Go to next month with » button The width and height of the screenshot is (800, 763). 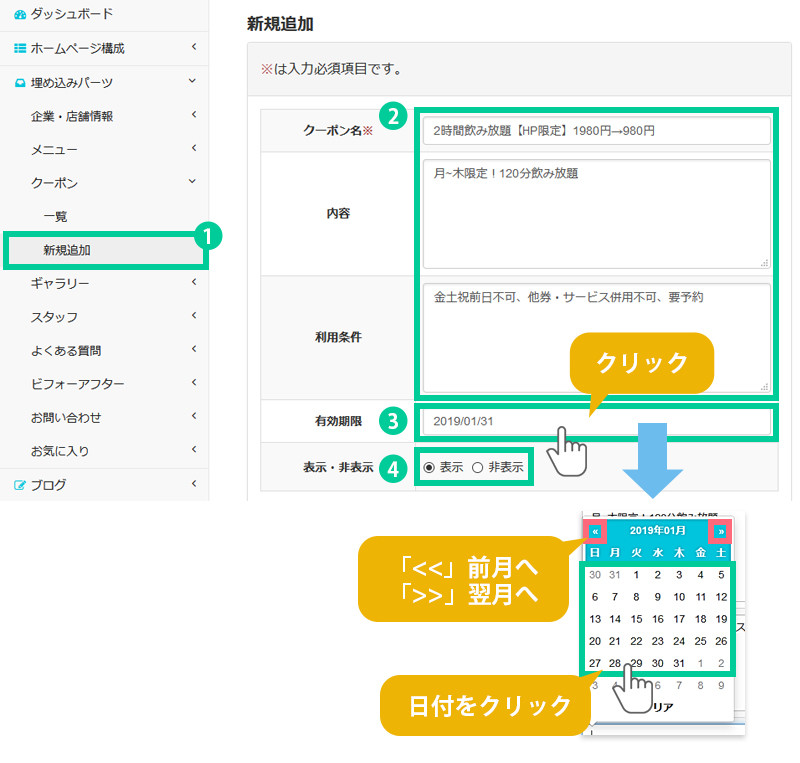pos(719,531)
